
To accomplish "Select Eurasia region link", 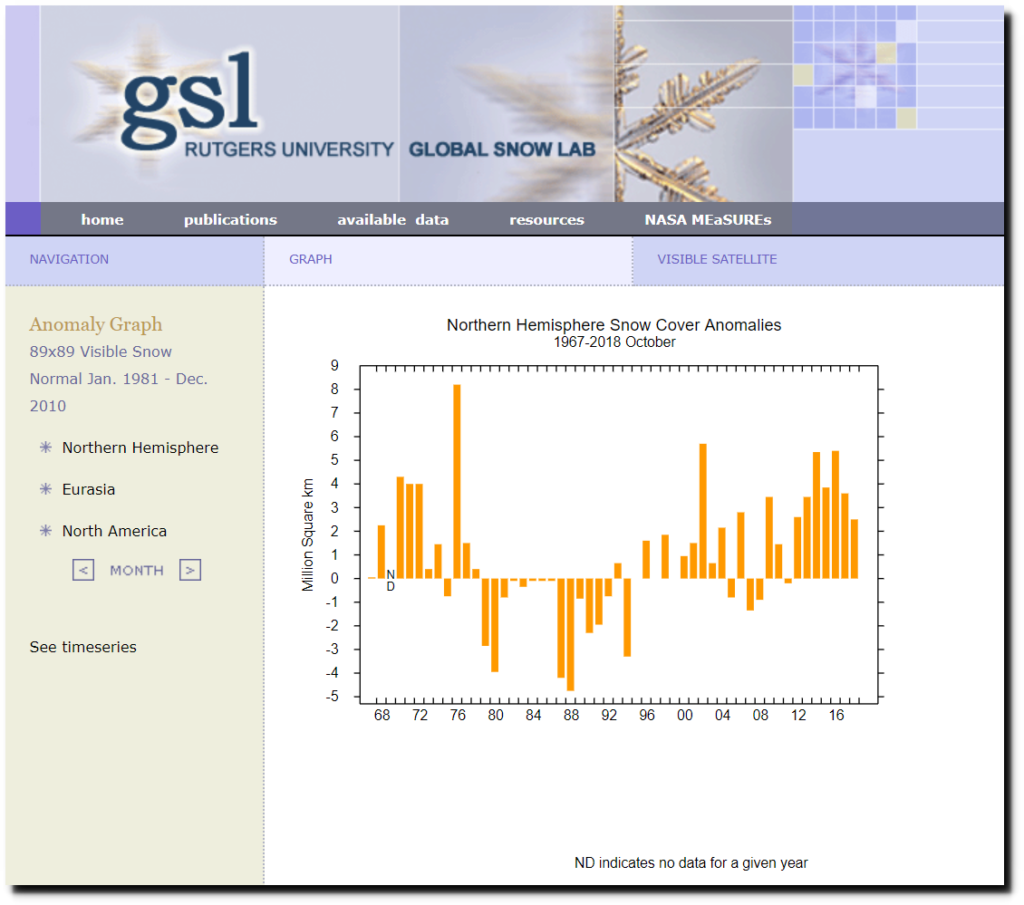I will [x=88, y=489].
